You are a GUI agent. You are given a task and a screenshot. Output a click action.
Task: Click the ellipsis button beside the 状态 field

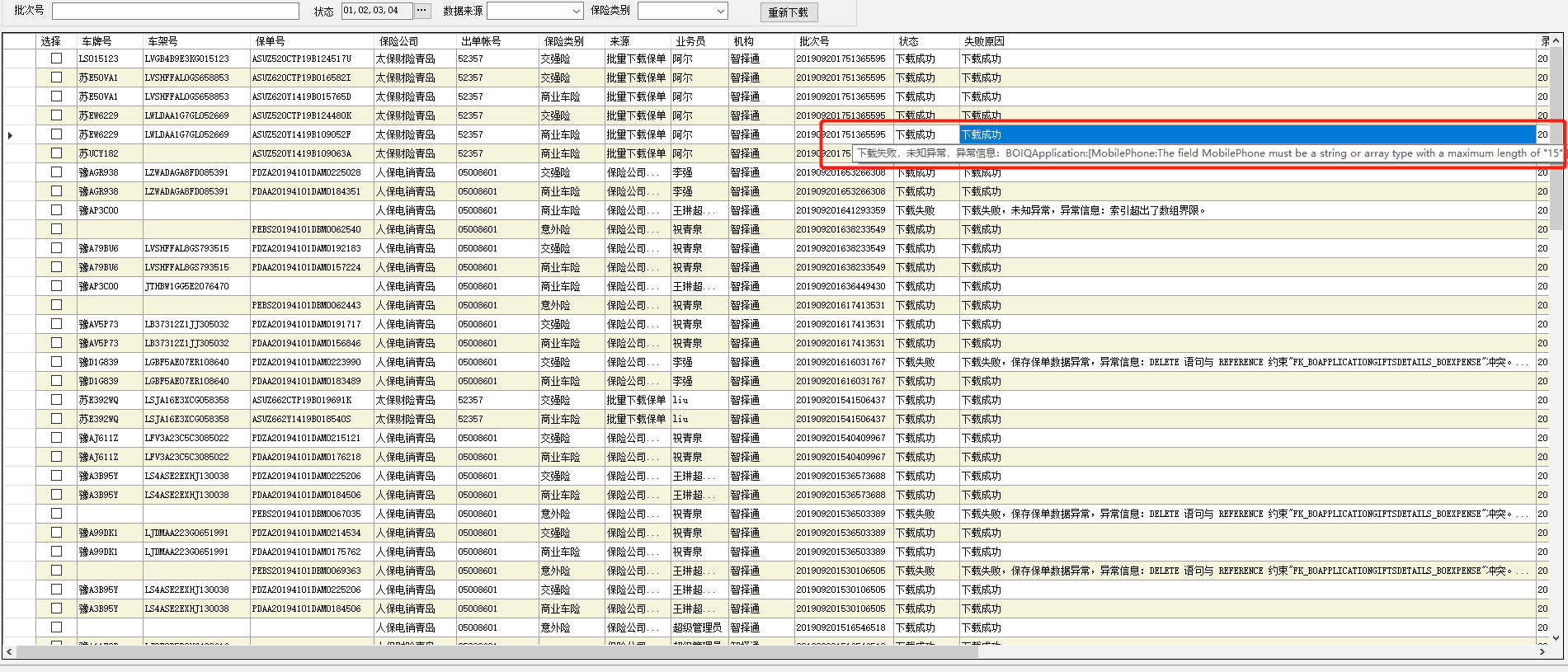click(x=422, y=11)
